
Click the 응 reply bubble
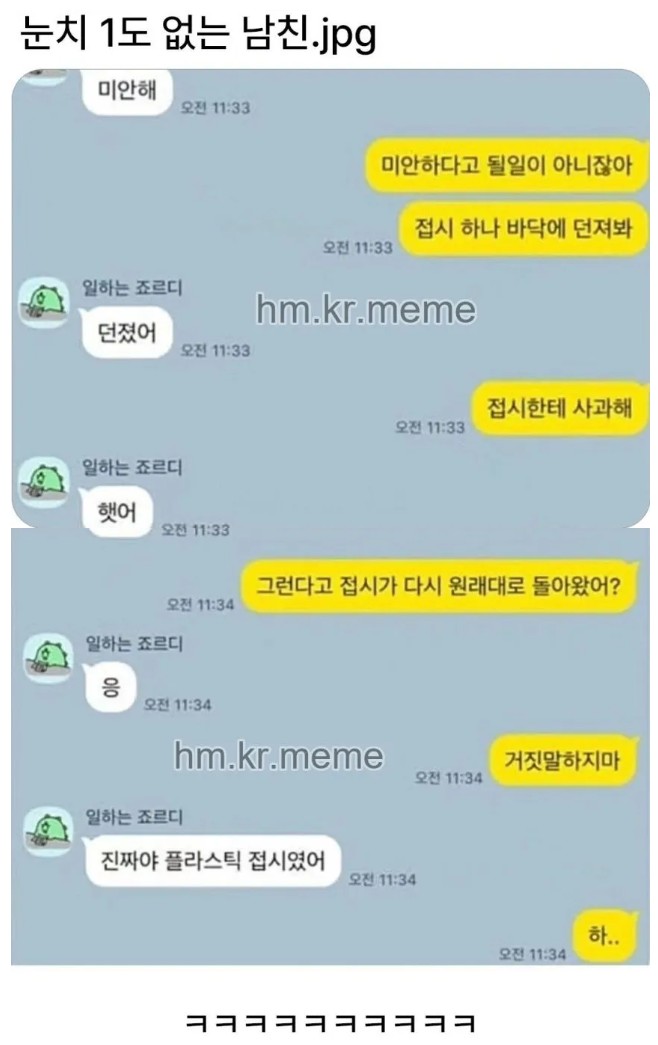(110, 686)
